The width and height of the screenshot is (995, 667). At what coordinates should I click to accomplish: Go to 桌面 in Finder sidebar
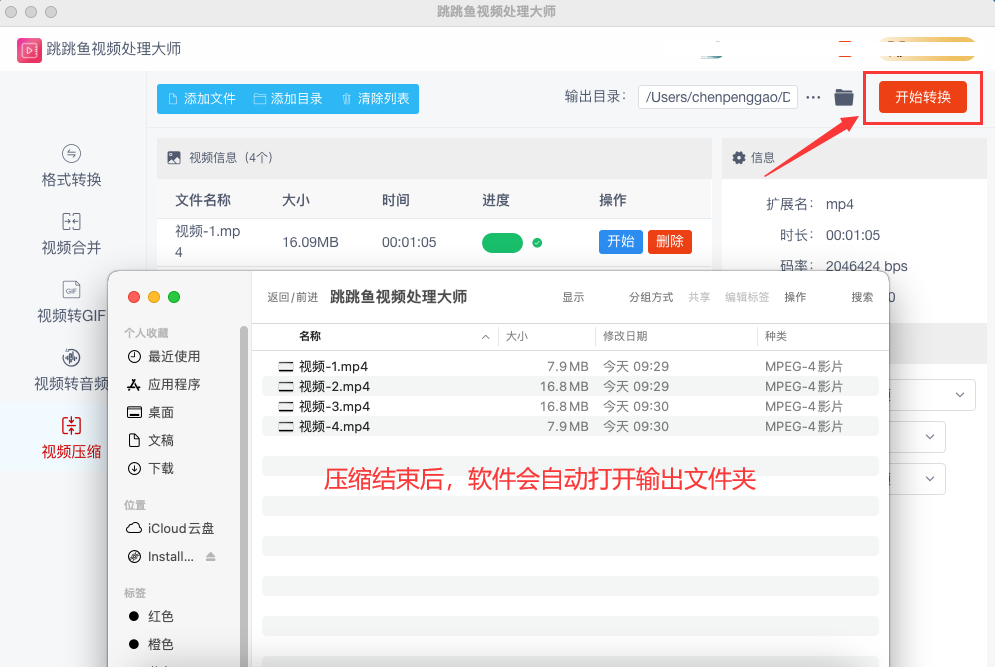[x=150, y=412]
